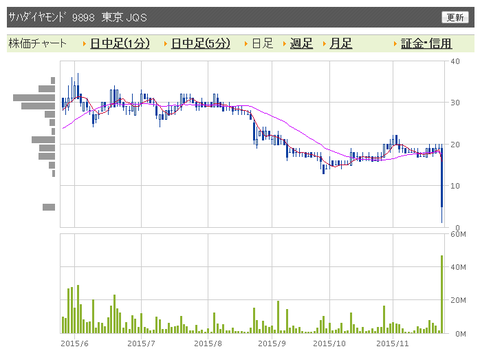The width and height of the screenshot is (480, 360).
Task: Click the 40 price axis label
Action: (455, 61)
